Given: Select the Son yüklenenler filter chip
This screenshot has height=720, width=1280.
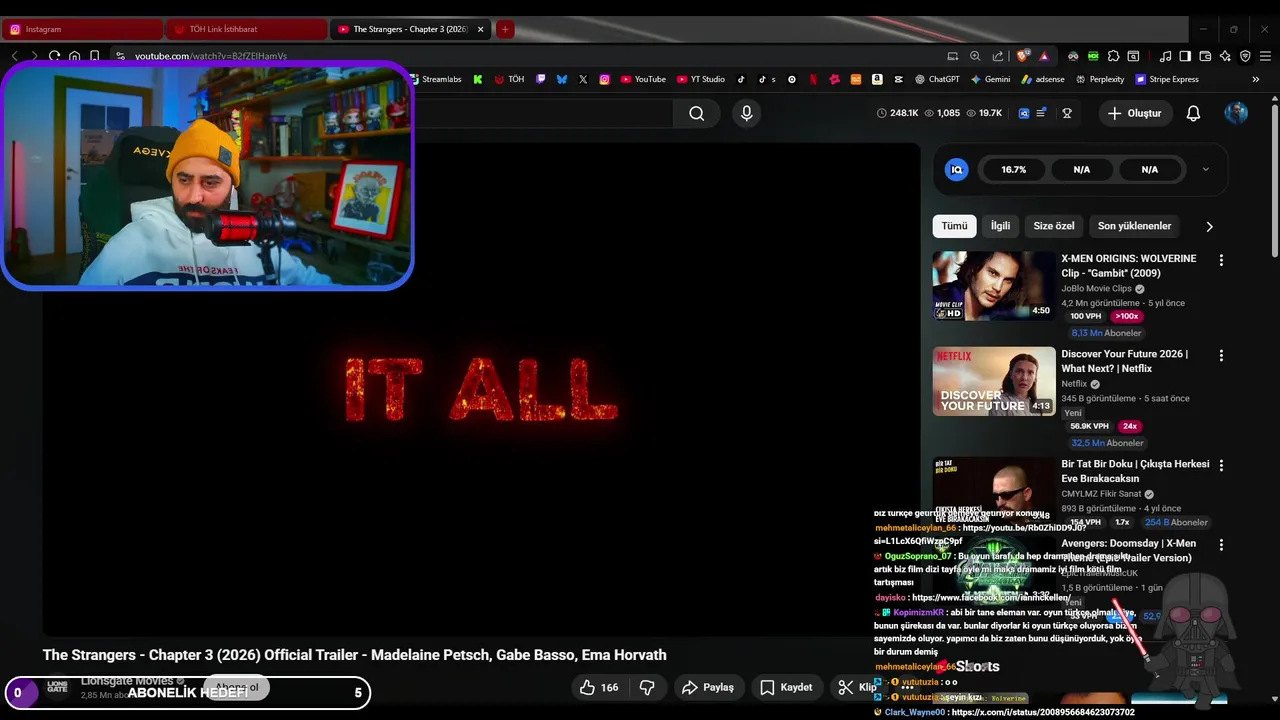Looking at the screenshot, I should (x=1134, y=226).
